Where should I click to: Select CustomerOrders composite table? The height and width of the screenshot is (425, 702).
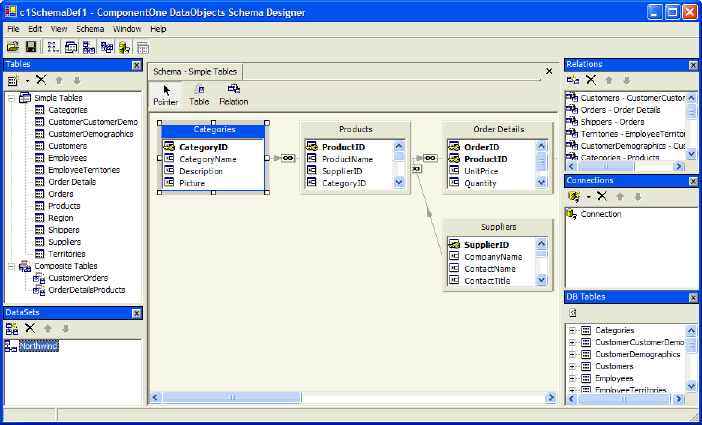click(78, 278)
